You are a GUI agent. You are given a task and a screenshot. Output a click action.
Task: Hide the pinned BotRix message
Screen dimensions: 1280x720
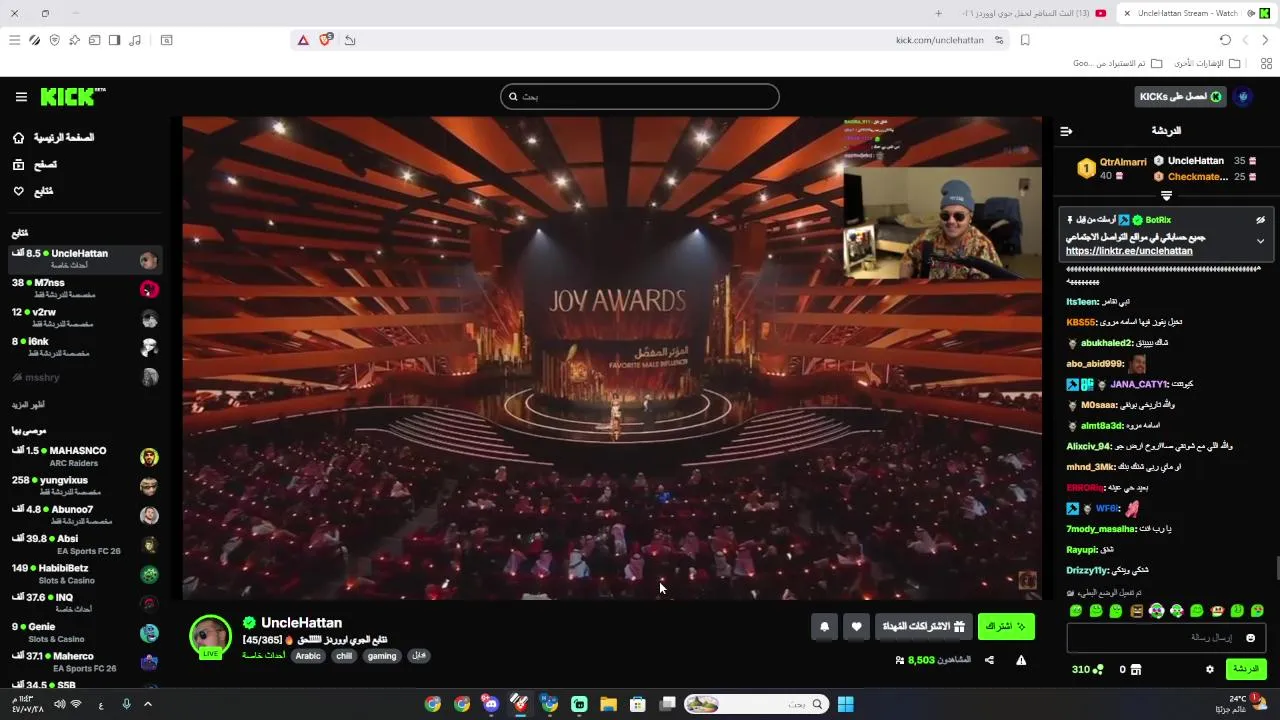(1261, 220)
